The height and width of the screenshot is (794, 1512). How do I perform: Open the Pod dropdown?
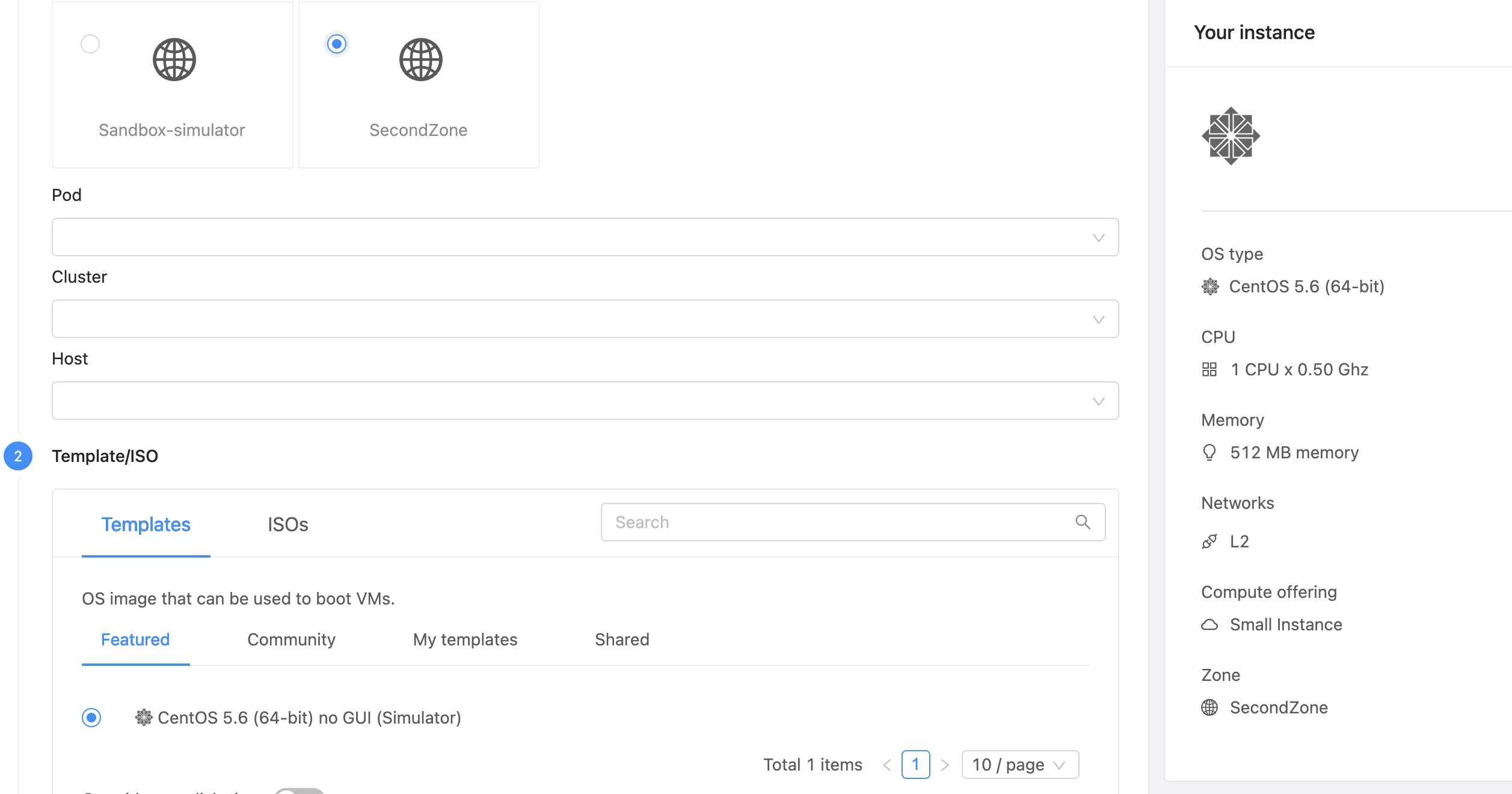(585, 237)
